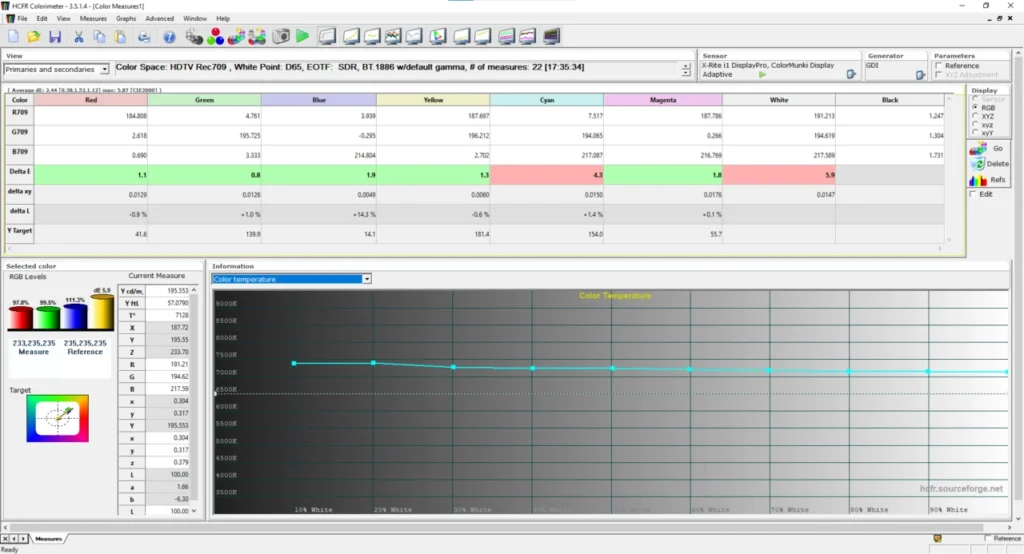Image resolution: width=1024 pixels, height=554 pixels.
Task: Enable the Reference checkbox in Parameters
Action: coord(938,66)
